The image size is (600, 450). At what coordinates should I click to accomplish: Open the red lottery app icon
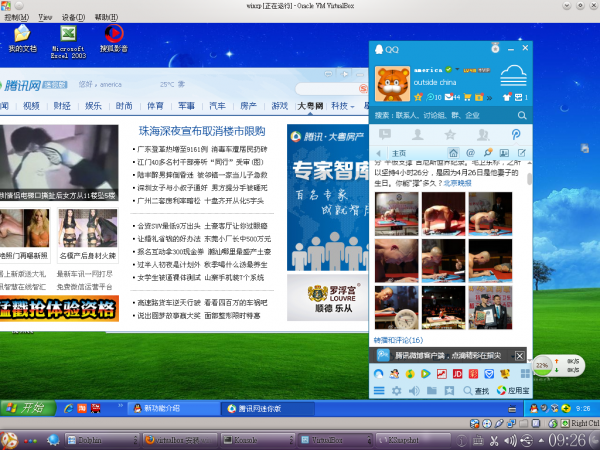coord(473,374)
